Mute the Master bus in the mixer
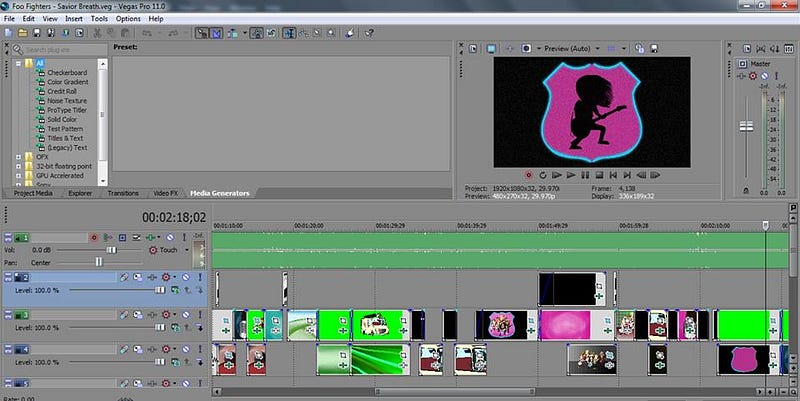The image size is (800, 401). click(764, 76)
